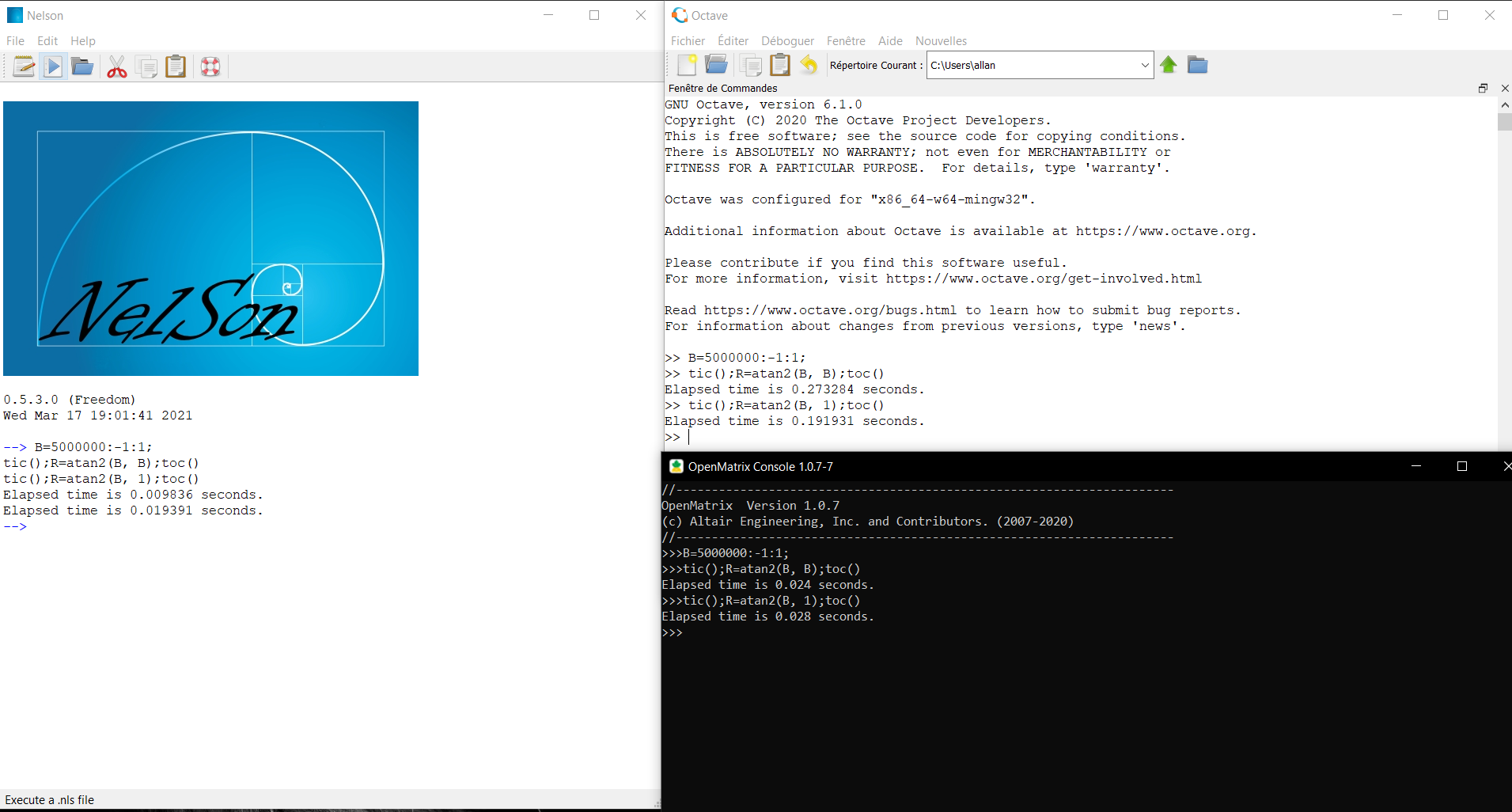Click the 'OpenMatrix Version 1.0.7' line
This screenshot has height=812, width=1512.
pyautogui.click(x=750, y=506)
